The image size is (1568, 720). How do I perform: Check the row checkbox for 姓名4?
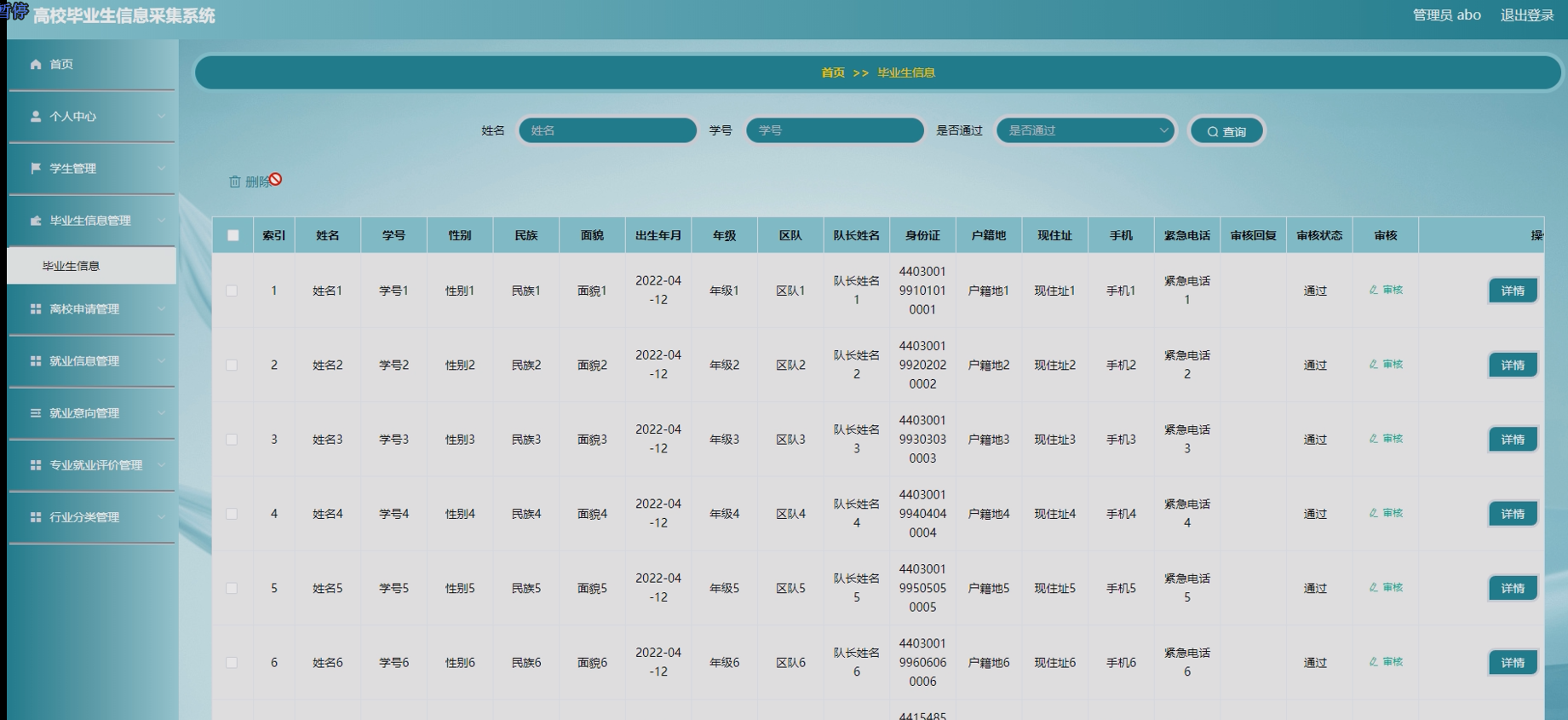click(x=232, y=514)
